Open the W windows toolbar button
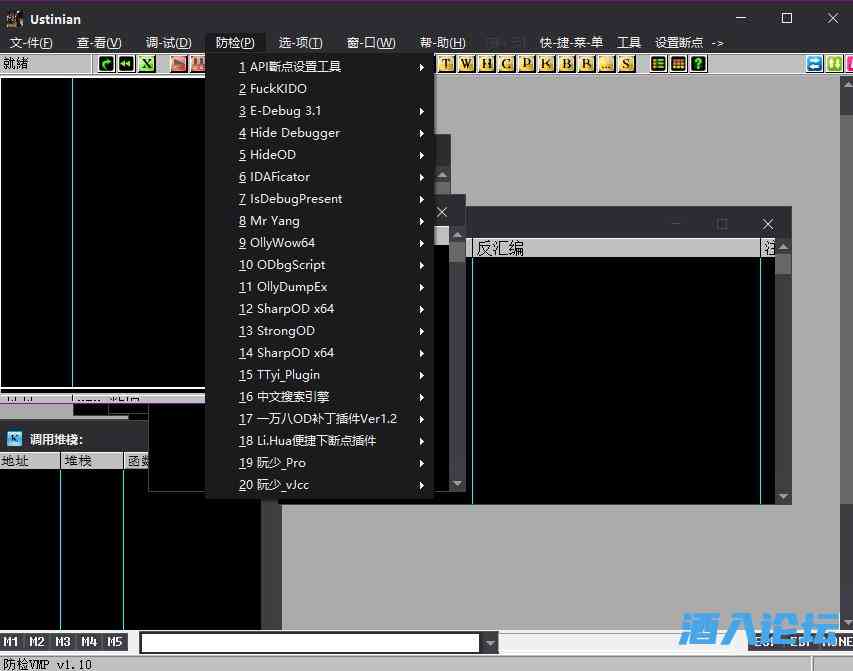The height and width of the screenshot is (671, 853). pyautogui.click(x=465, y=64)
